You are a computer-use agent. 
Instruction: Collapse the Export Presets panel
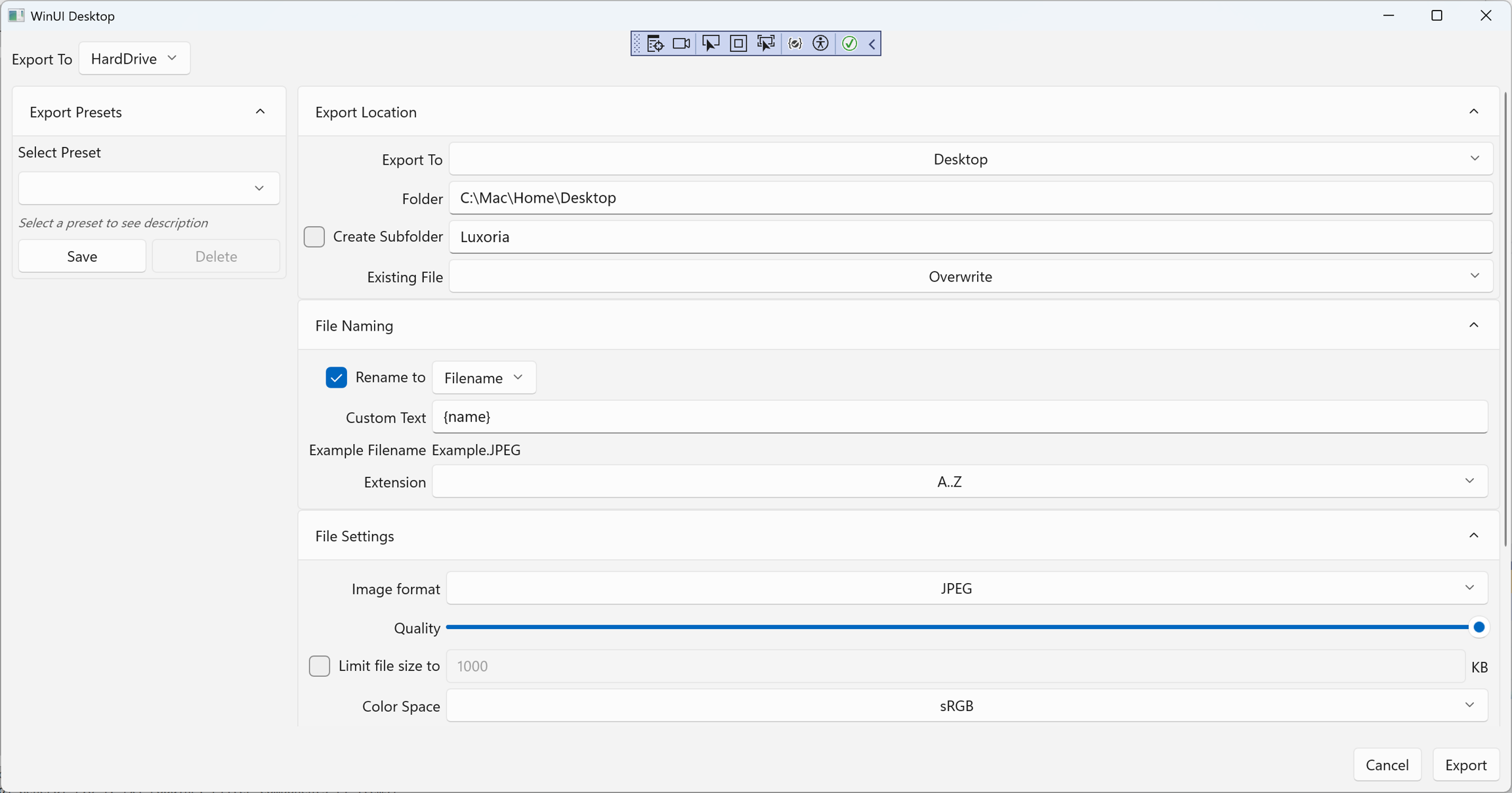pyautogui.click(x=261, y=112)
